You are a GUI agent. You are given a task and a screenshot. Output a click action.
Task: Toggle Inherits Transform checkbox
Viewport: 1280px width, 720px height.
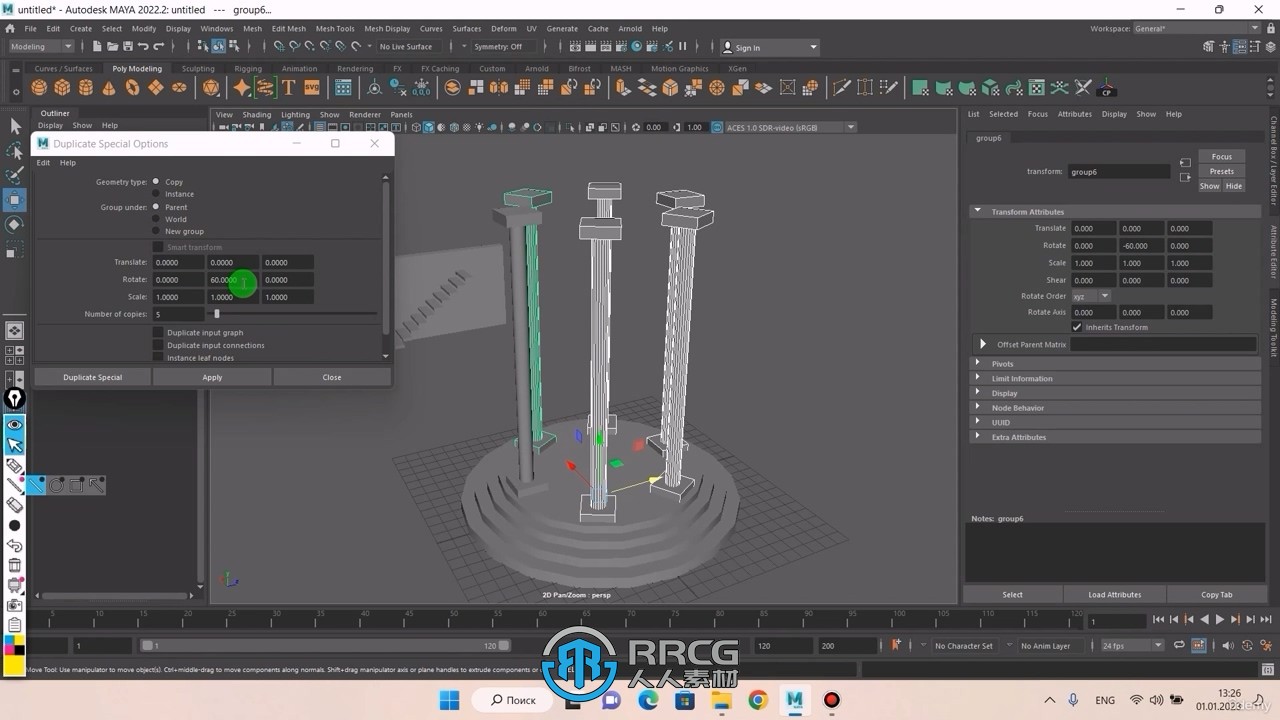pyautogui.click(x=1077, y=327)
